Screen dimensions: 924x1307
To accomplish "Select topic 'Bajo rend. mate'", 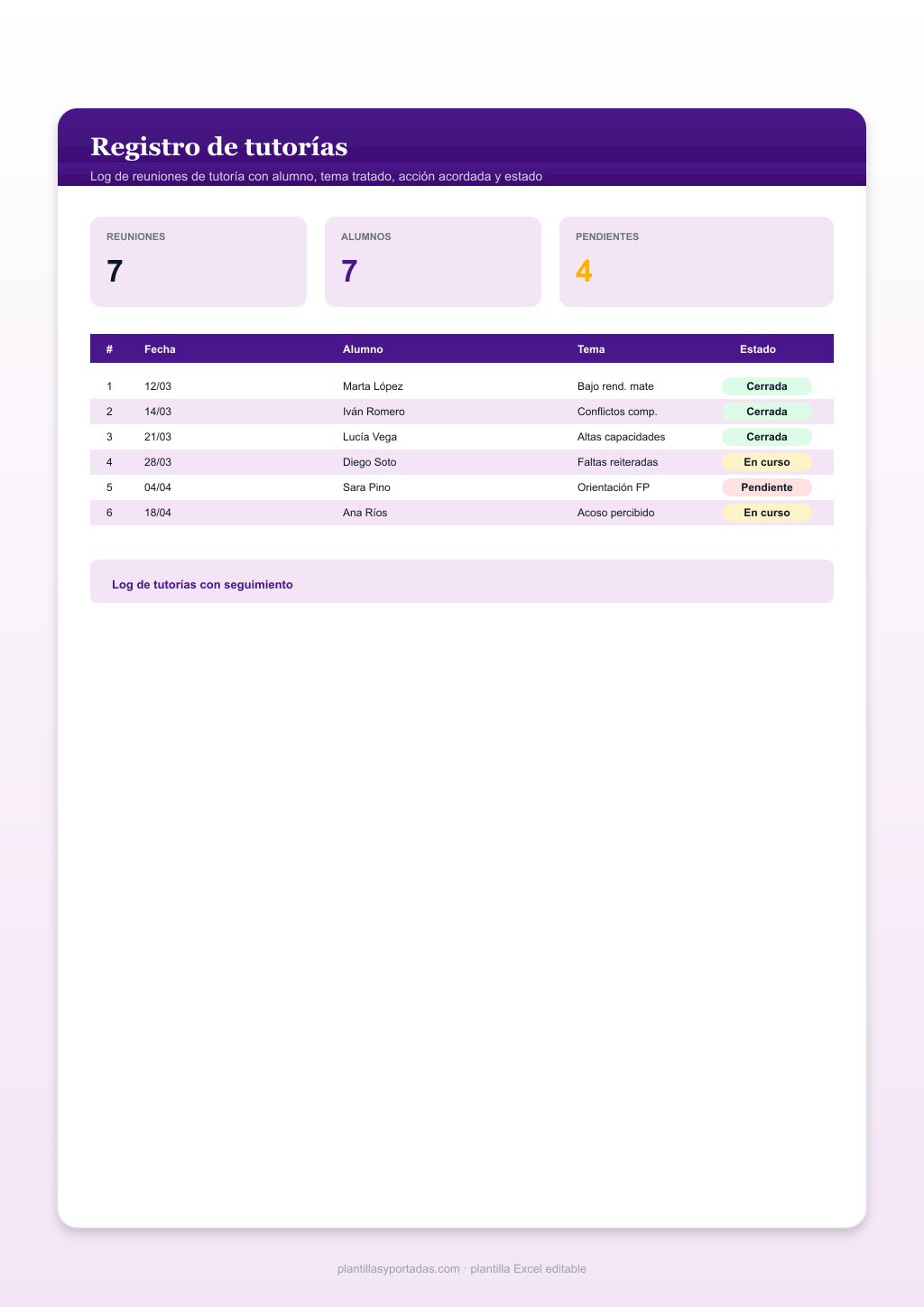I will pyautogui.click(x=615, y=386).
